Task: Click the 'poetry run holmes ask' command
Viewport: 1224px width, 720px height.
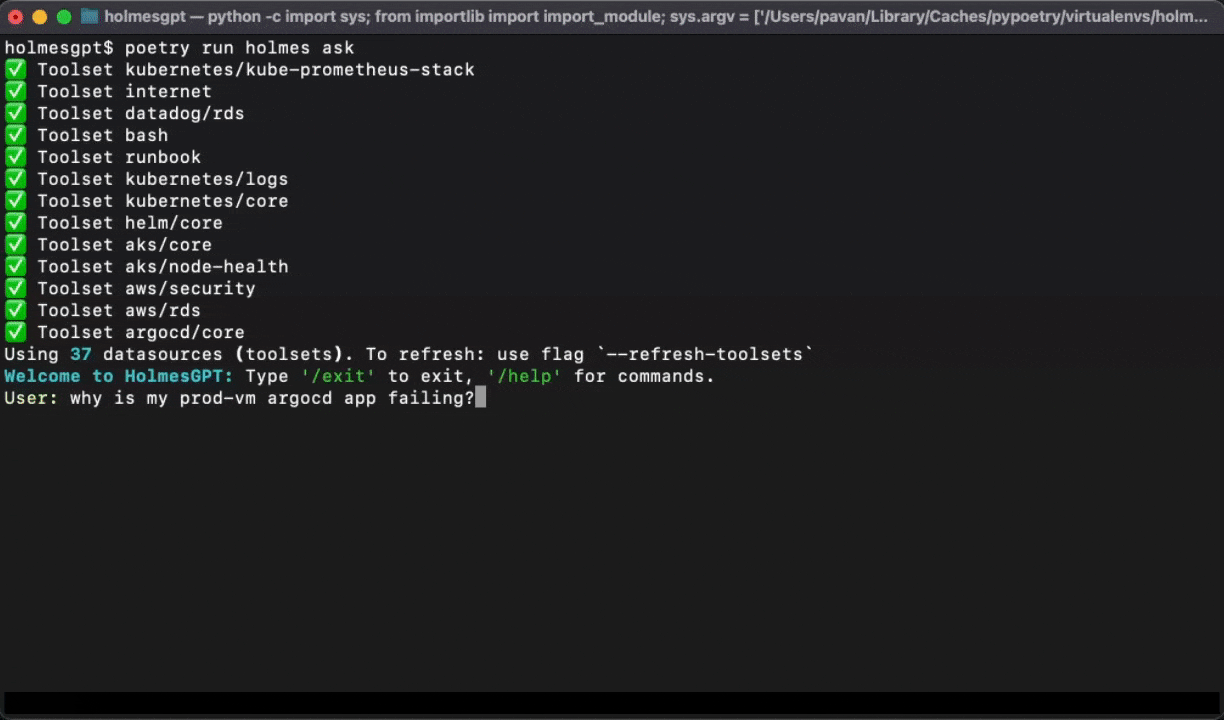Action: click(x=239, y=48)
